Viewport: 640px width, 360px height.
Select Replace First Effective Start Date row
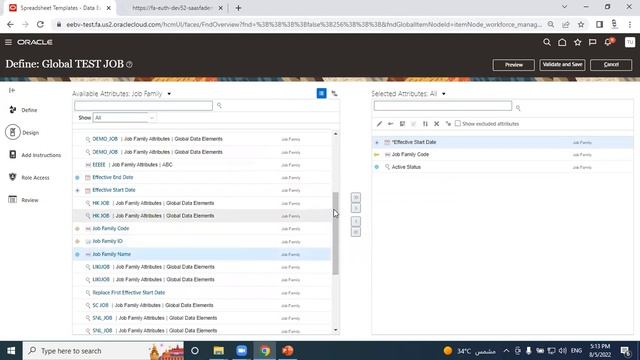(x=202, y=293)
